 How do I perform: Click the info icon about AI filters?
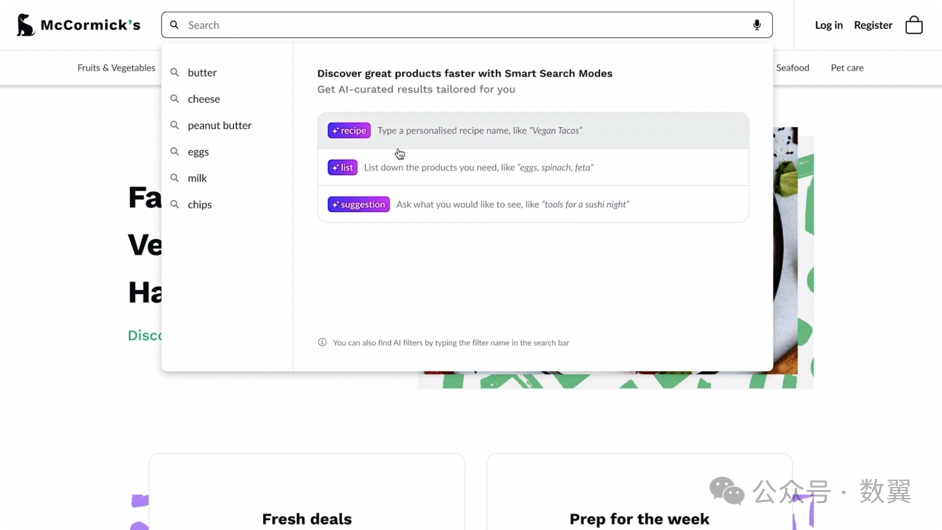click(322, 343)
